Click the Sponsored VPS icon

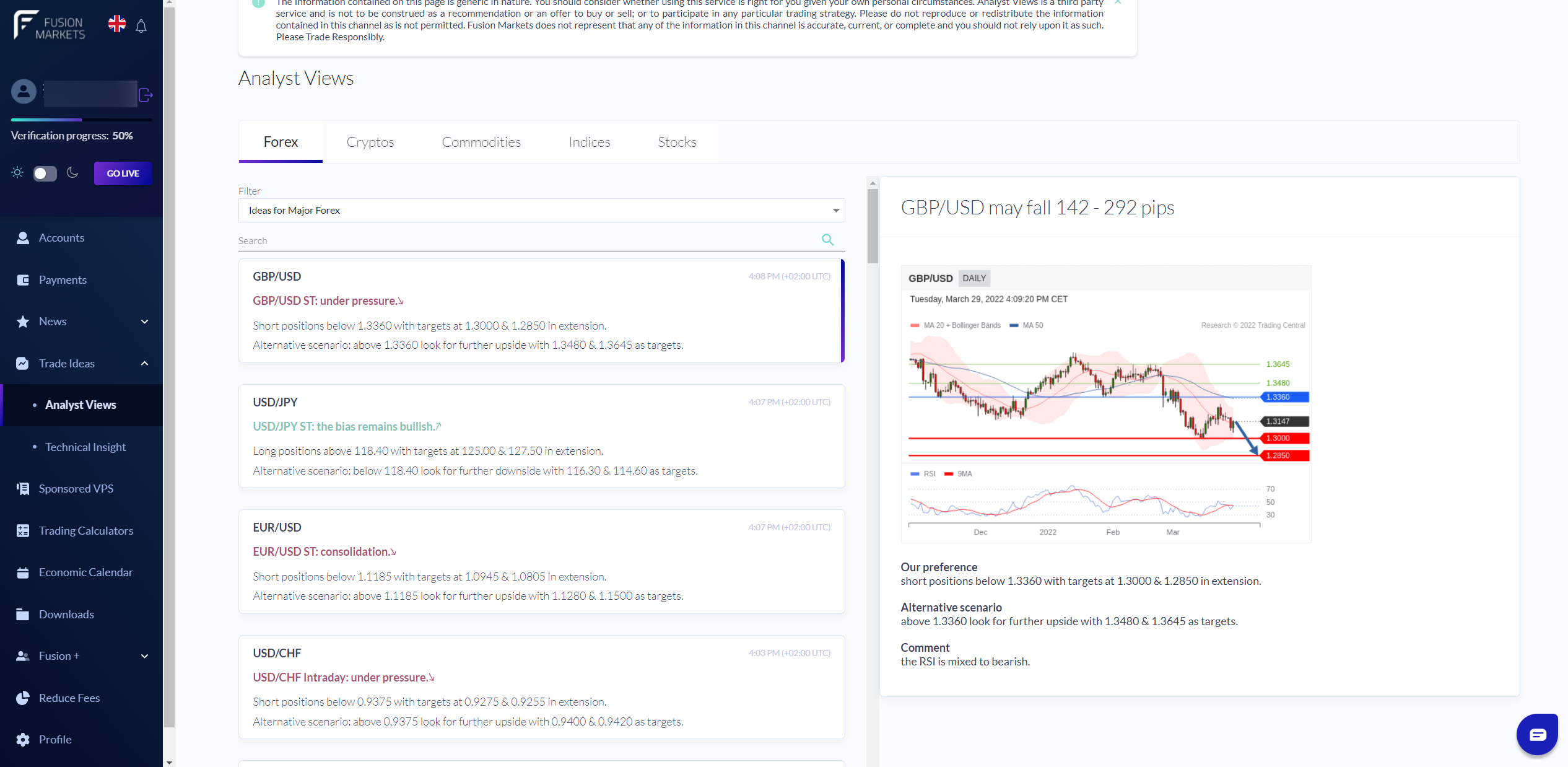coord(23,489)
